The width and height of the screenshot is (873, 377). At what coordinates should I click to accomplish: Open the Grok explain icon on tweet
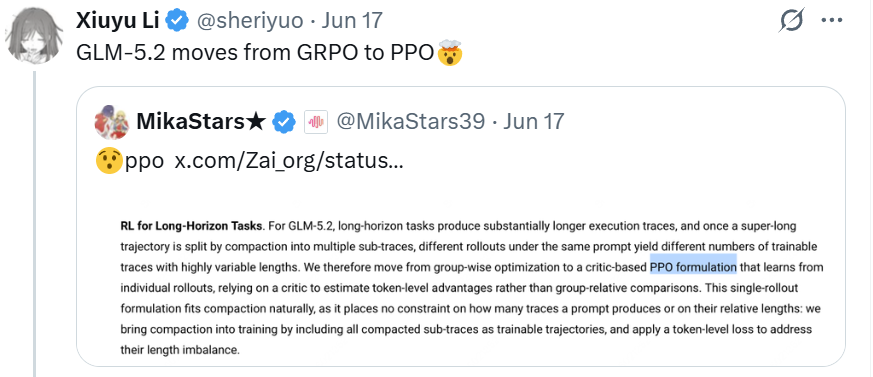pos(792,21)
